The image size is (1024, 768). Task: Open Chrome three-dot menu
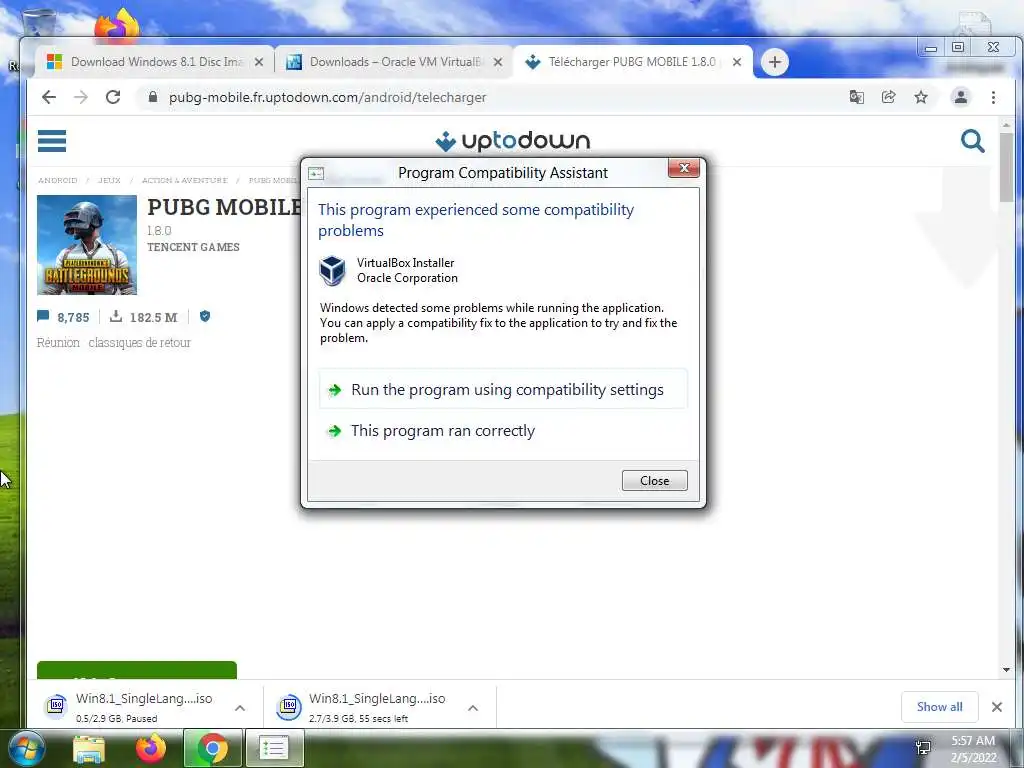click(x=993, y=97)
